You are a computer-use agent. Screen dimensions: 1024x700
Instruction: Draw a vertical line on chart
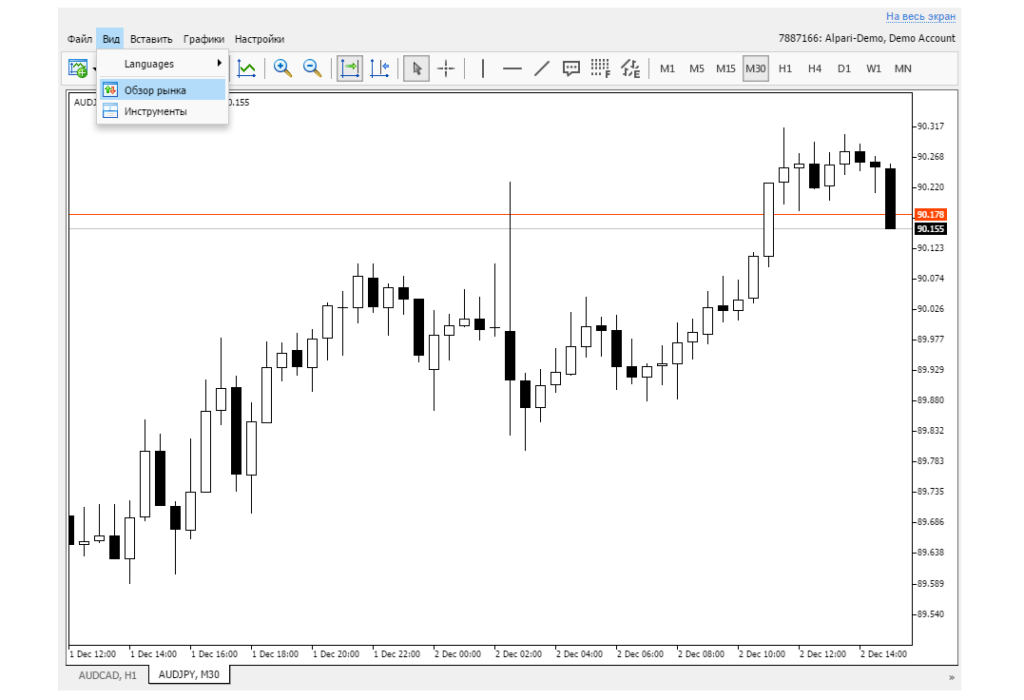[x=483, y=68]
